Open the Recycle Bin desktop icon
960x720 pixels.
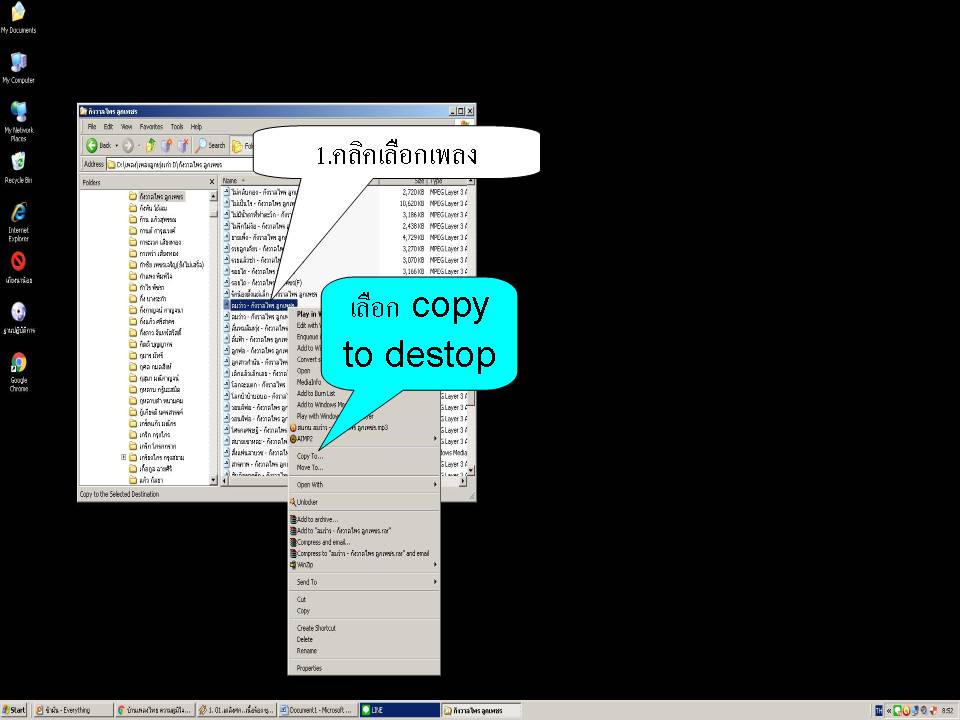pyautogui.click(x=18, y=167)
